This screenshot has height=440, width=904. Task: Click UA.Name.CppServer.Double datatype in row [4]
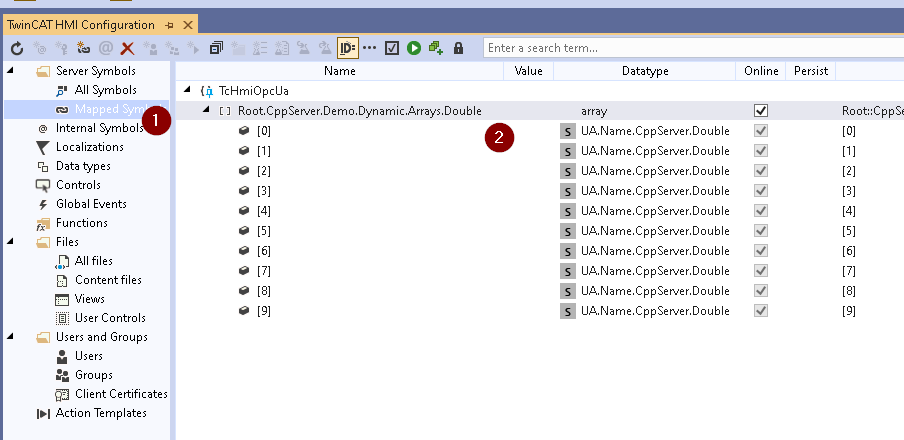pos(655,211)
